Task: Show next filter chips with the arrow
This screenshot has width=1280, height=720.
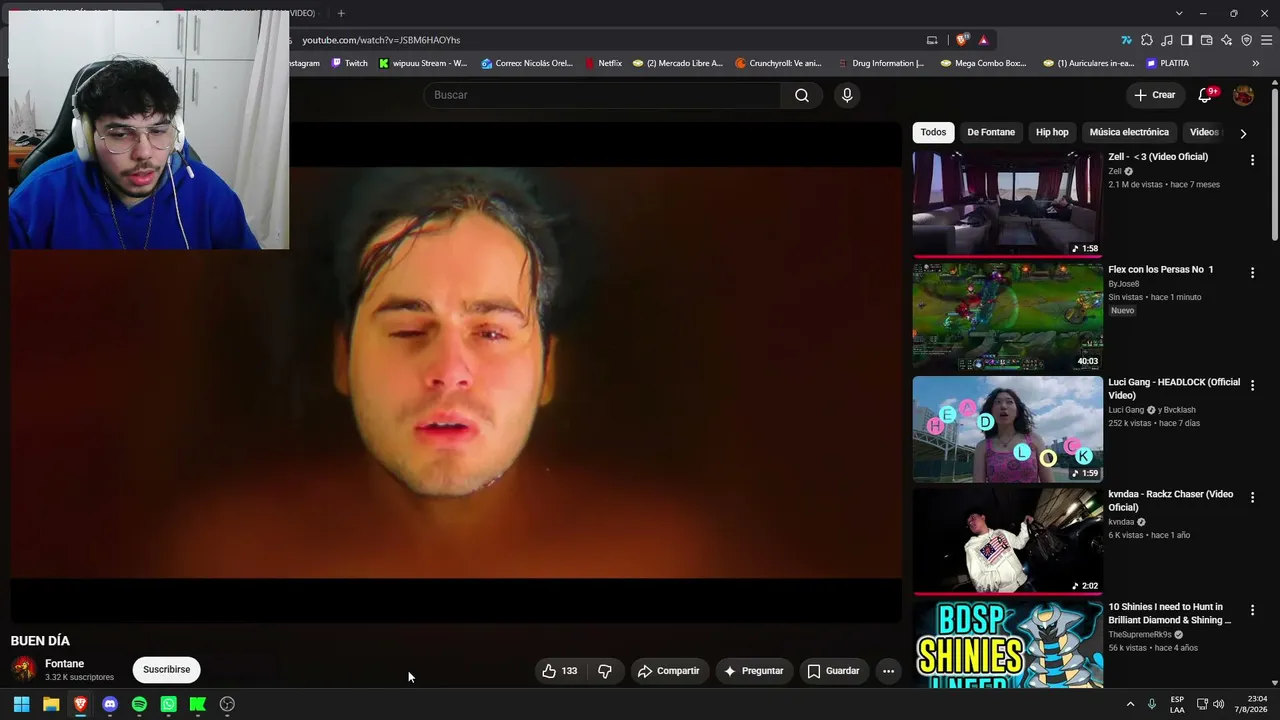Action: (1243, 133)
